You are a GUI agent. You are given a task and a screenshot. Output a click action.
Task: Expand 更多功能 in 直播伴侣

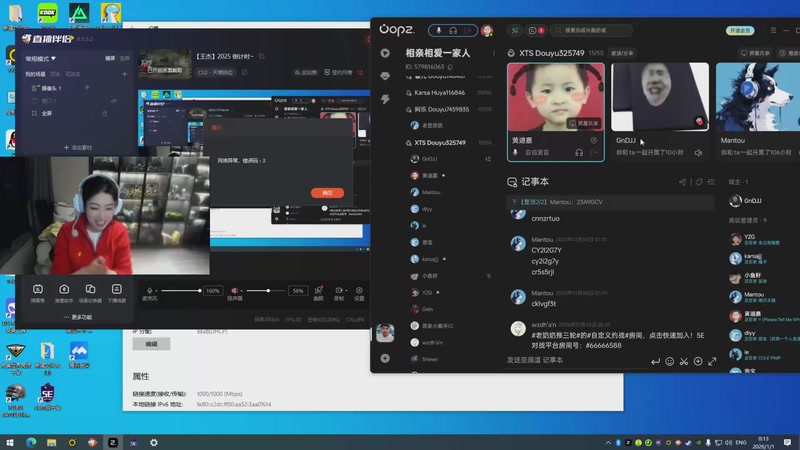tap(78, 317)
